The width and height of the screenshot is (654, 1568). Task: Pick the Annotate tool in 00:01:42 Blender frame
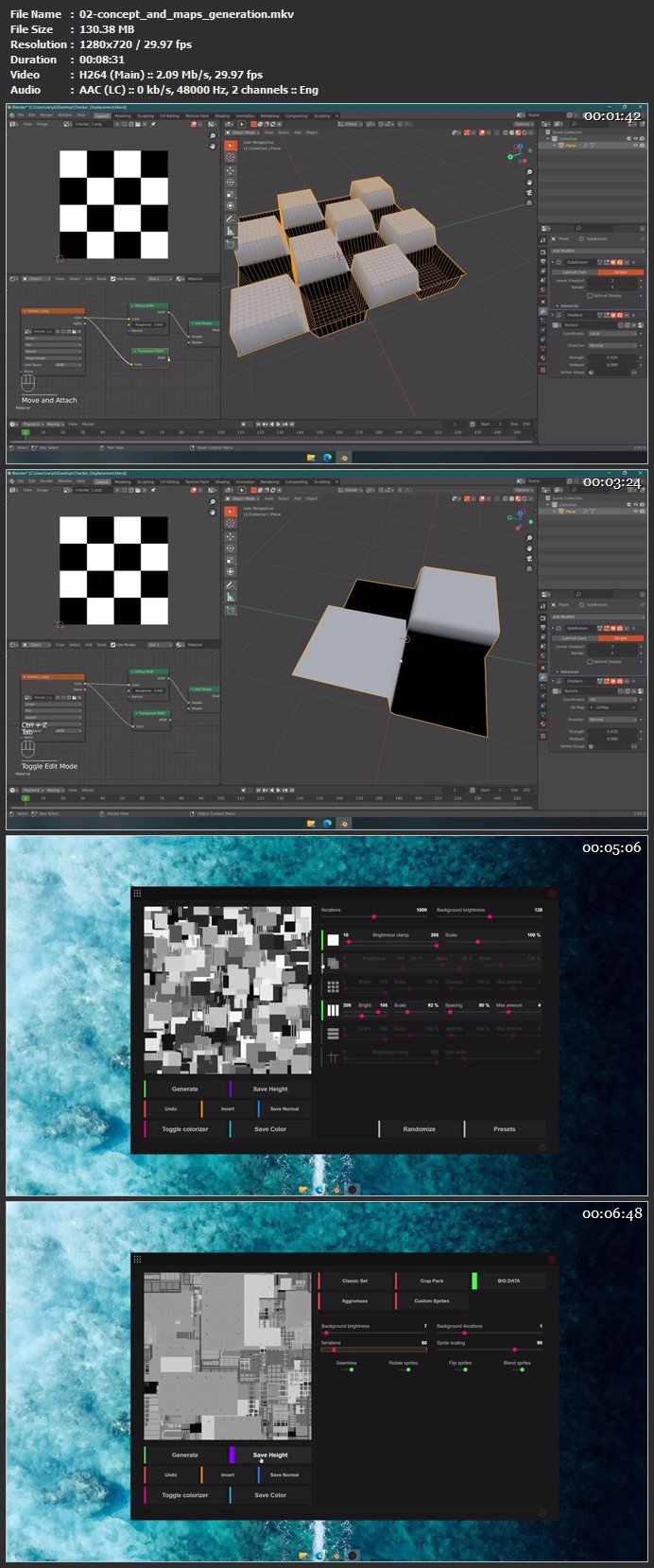click(230, 219)
